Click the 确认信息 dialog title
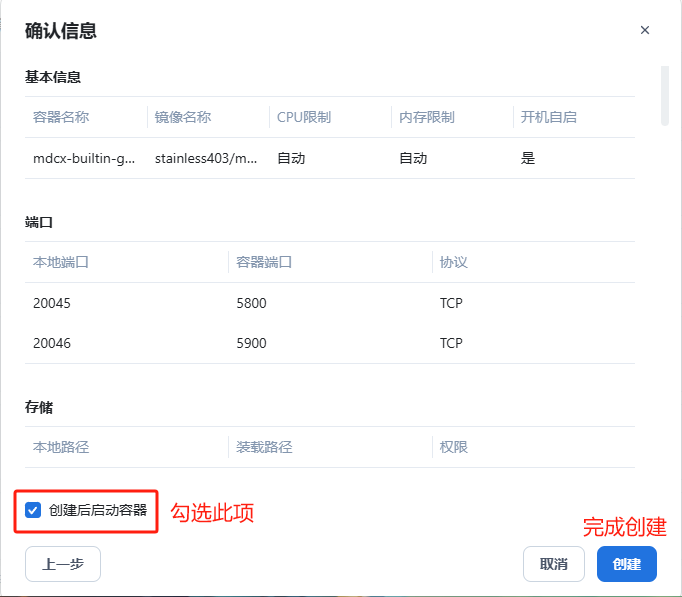The image size is (682, 597). [60, 31]
